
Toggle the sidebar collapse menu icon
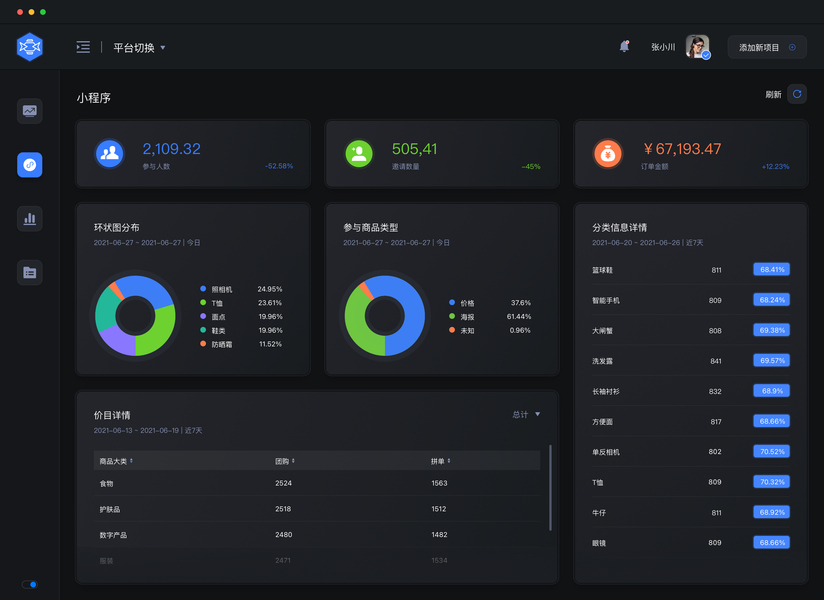pyautogui.click(x=83, y=47)
